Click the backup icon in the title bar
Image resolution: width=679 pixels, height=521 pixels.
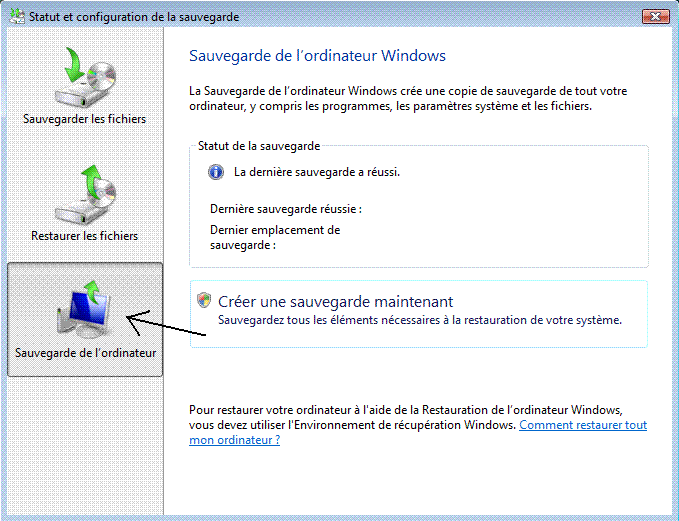coord(17,16)
